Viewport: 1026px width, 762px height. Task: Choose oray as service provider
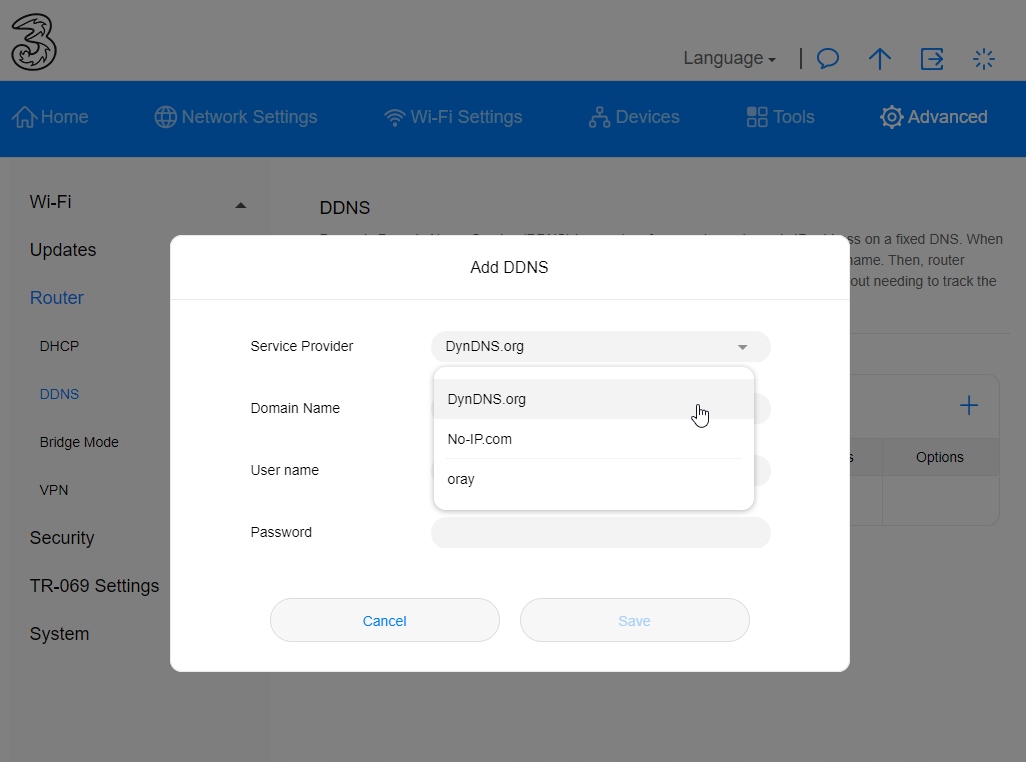point(593,479)
